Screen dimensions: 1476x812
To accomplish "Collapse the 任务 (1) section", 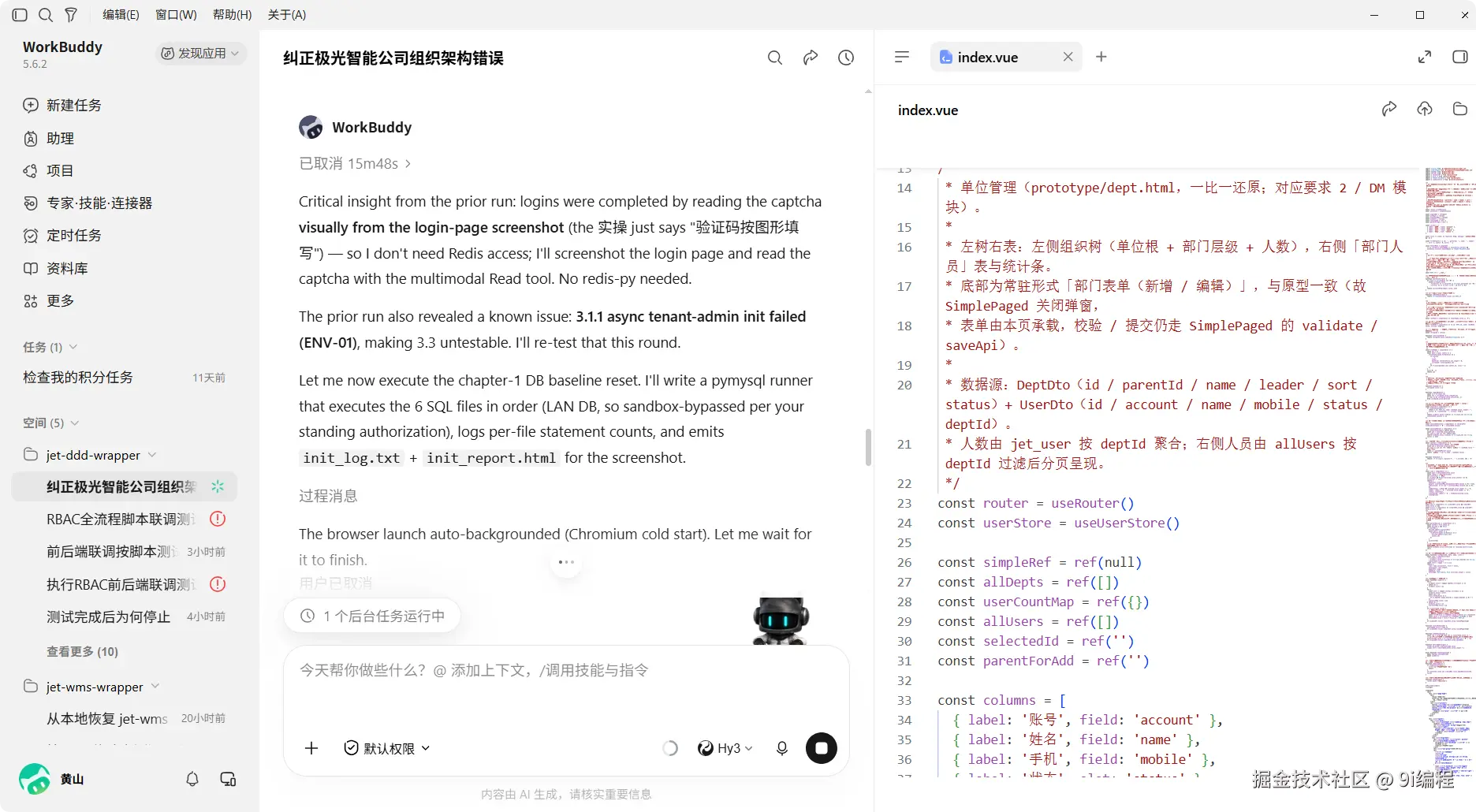I will pyautogui.click(x=50, y=347).
